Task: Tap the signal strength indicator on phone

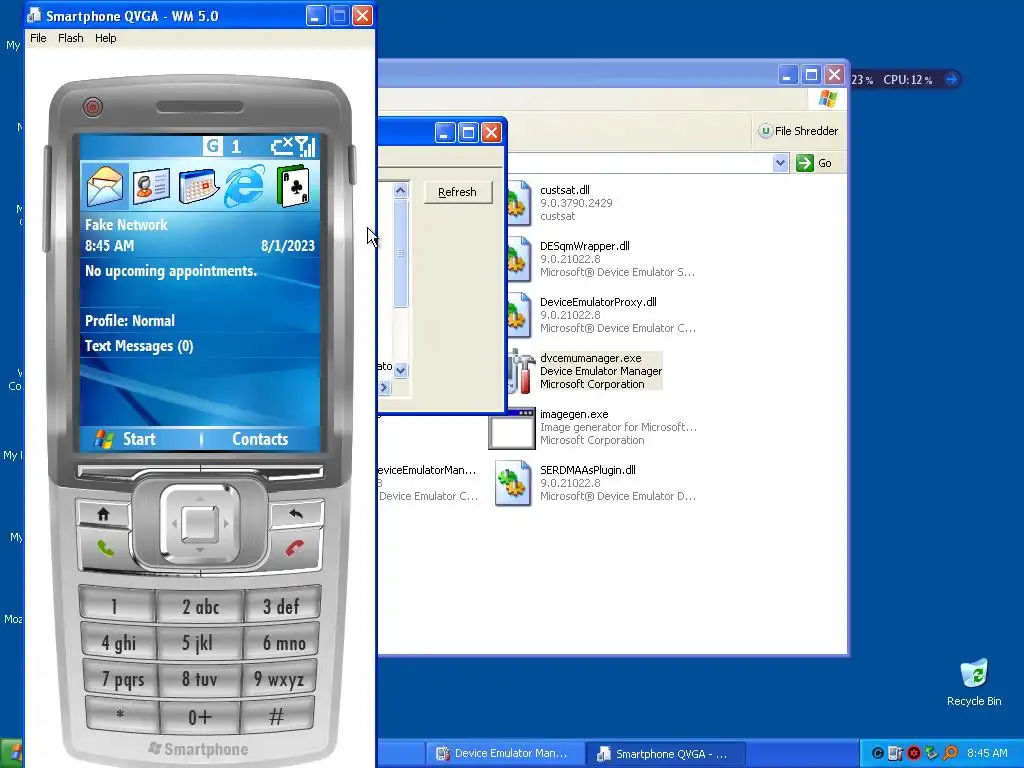Action: coord(306,146)
